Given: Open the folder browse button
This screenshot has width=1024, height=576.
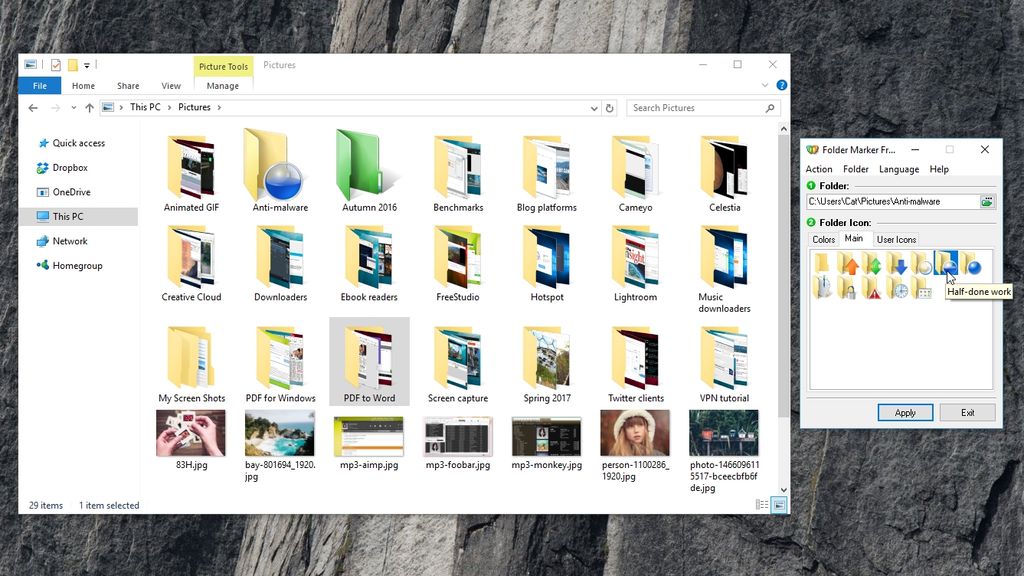Looking at the screenshot, I should pyautogui.click(x=988, y=200).
